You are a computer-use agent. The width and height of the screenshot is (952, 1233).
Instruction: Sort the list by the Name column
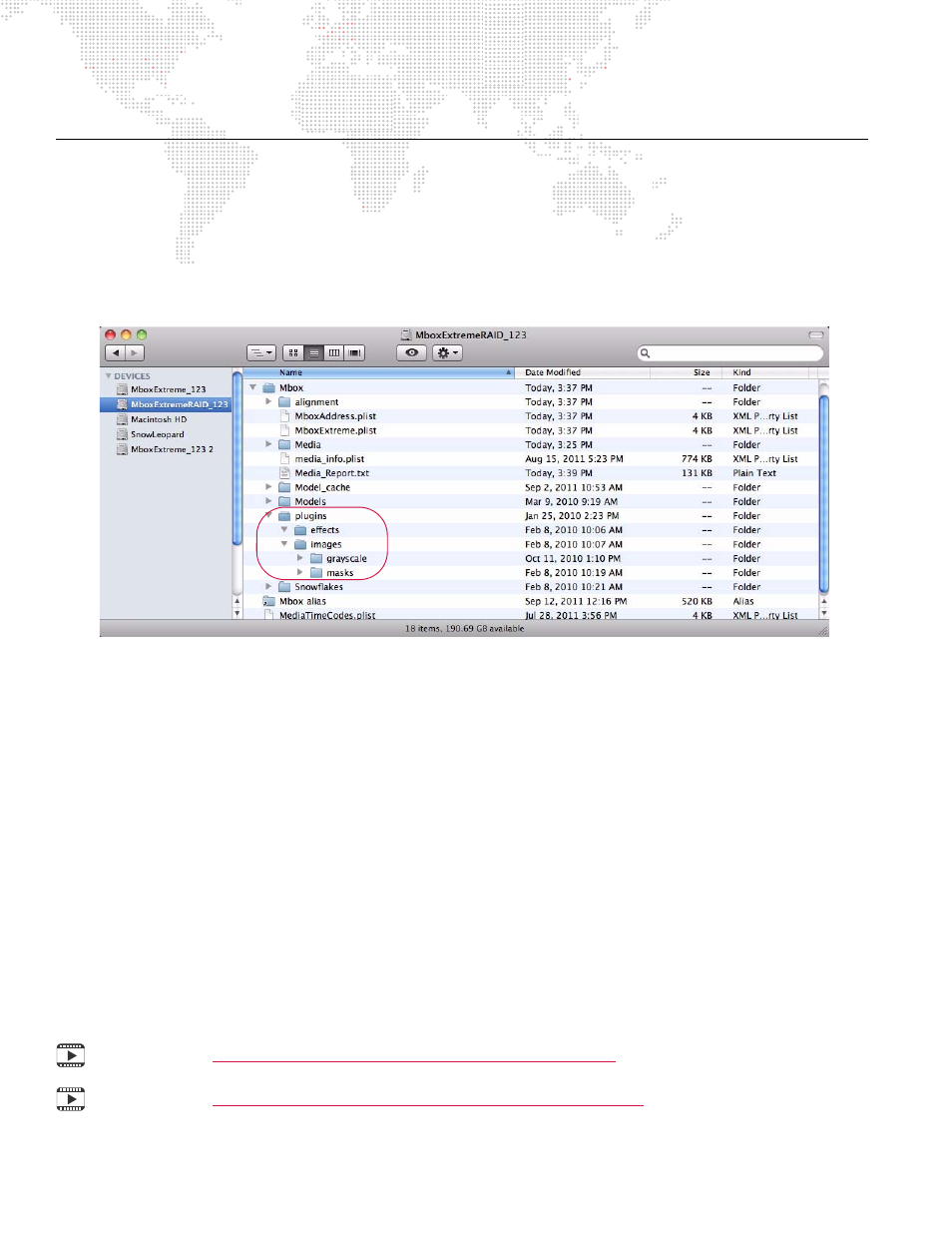tap(380, 372)
